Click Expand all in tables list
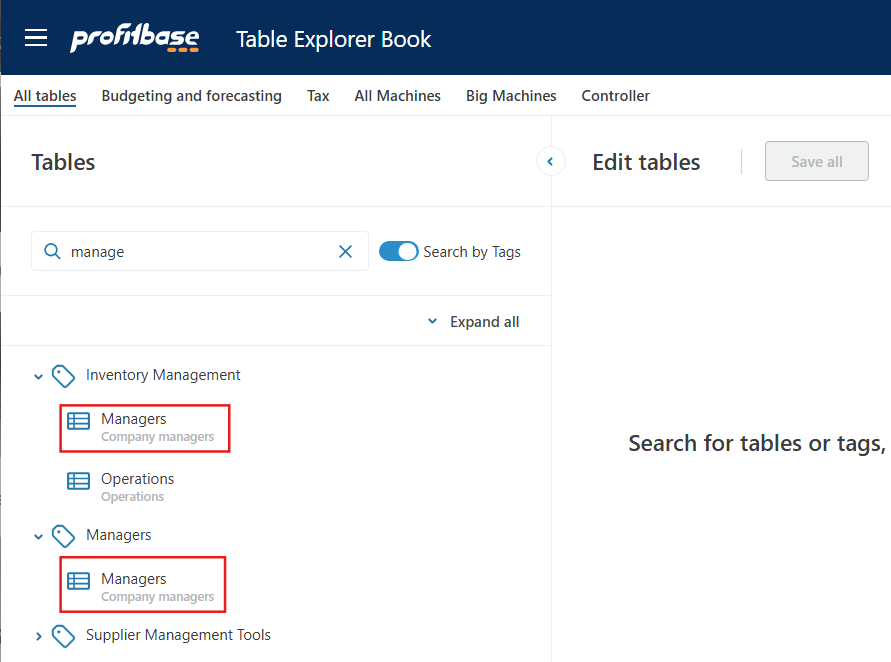The height and width of the screenshot is (662, 891). click(x=474, y=322)
